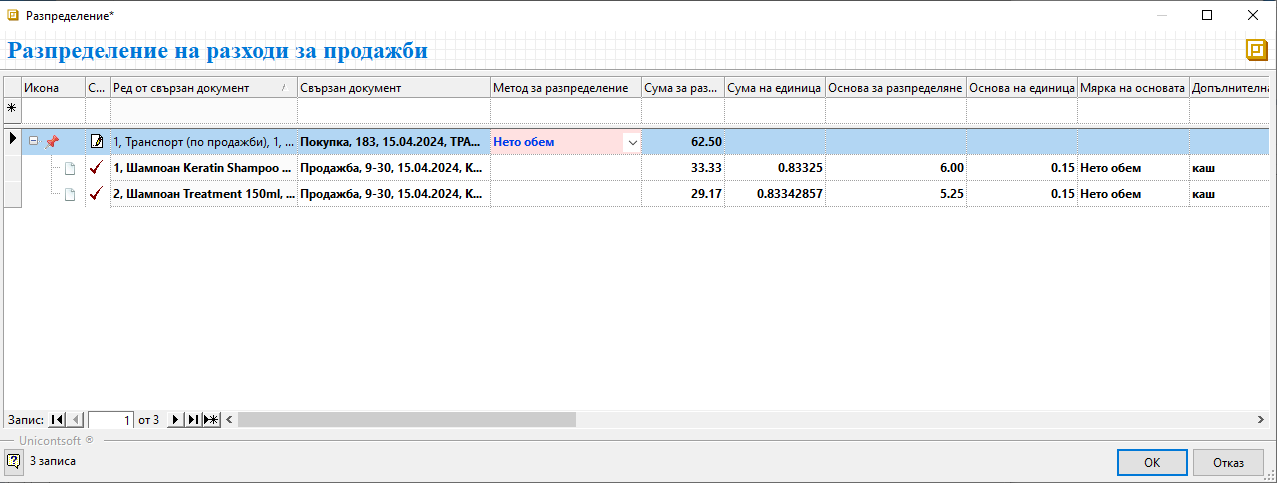Viewport: 1277px width, 483px height.
Task: Click the red pin icon in the Transport row
Action: [x=52, y=142]
